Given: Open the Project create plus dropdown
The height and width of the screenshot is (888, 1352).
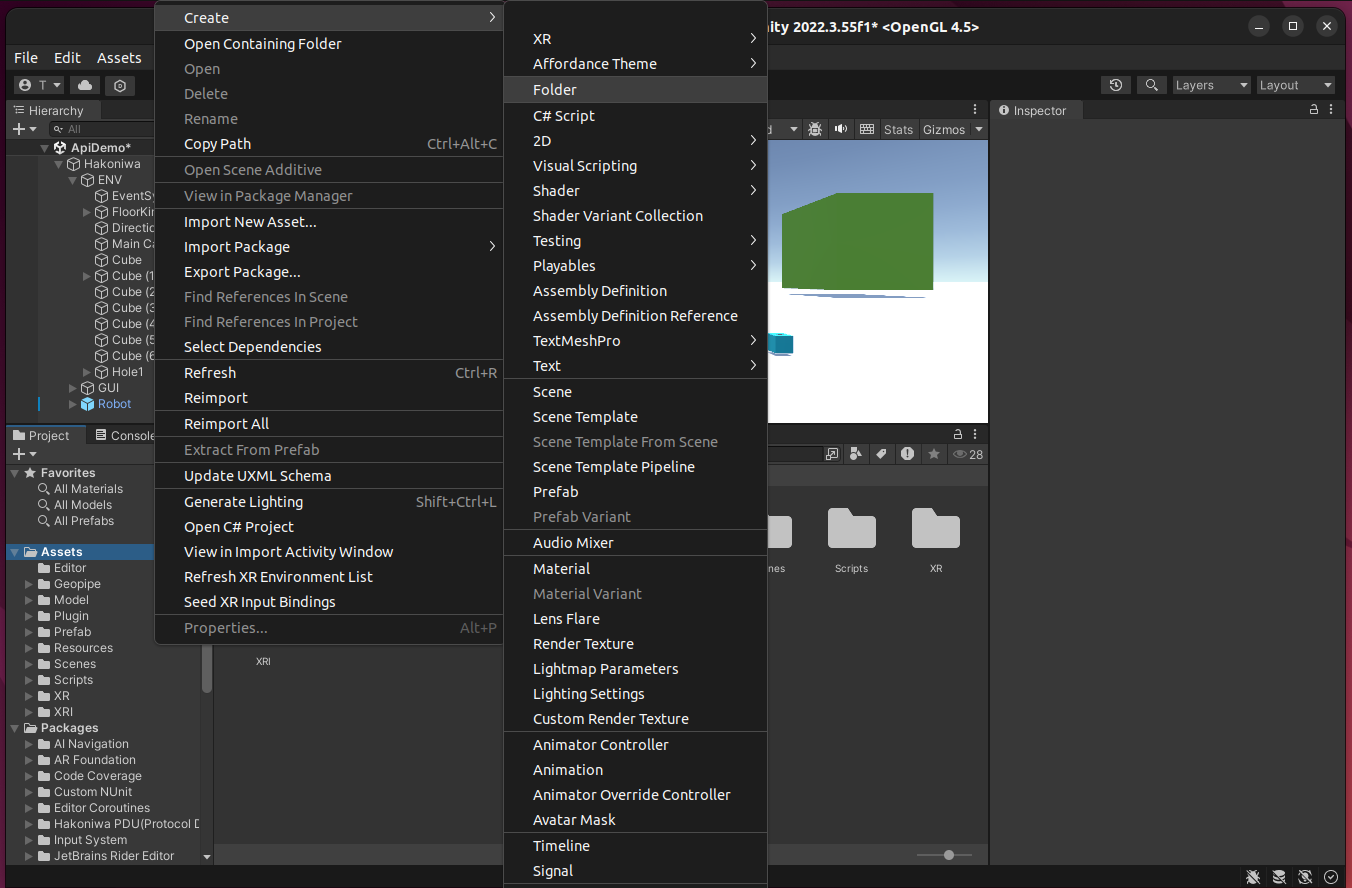Looking at the screenshot, I should point(24,454).
